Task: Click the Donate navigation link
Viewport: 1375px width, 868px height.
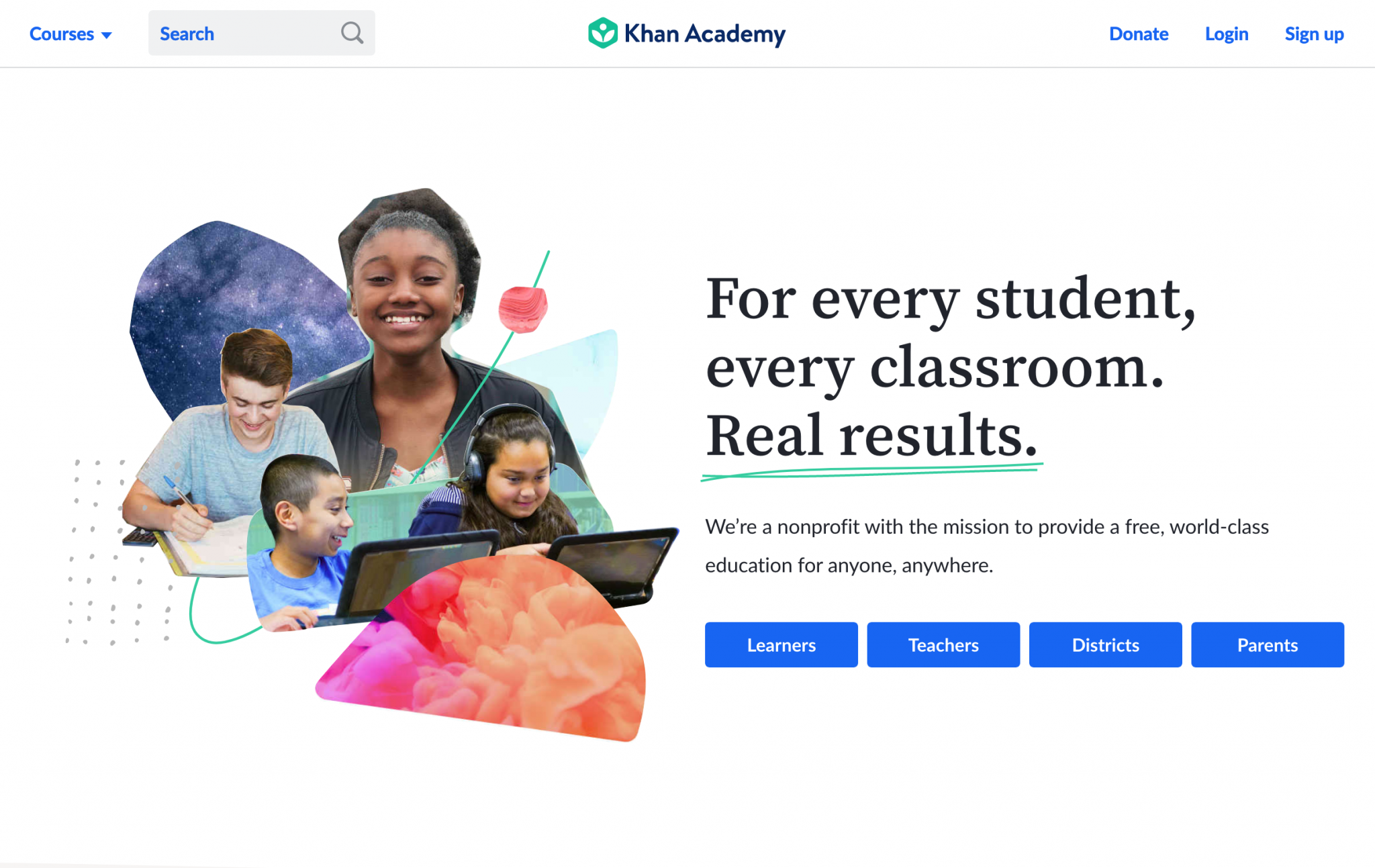Action: 1139,33
